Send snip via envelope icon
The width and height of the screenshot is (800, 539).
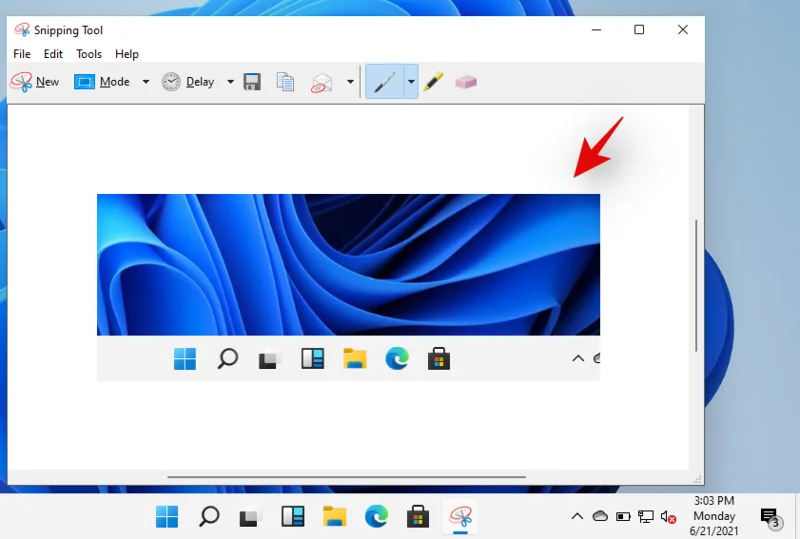point(321,82)
